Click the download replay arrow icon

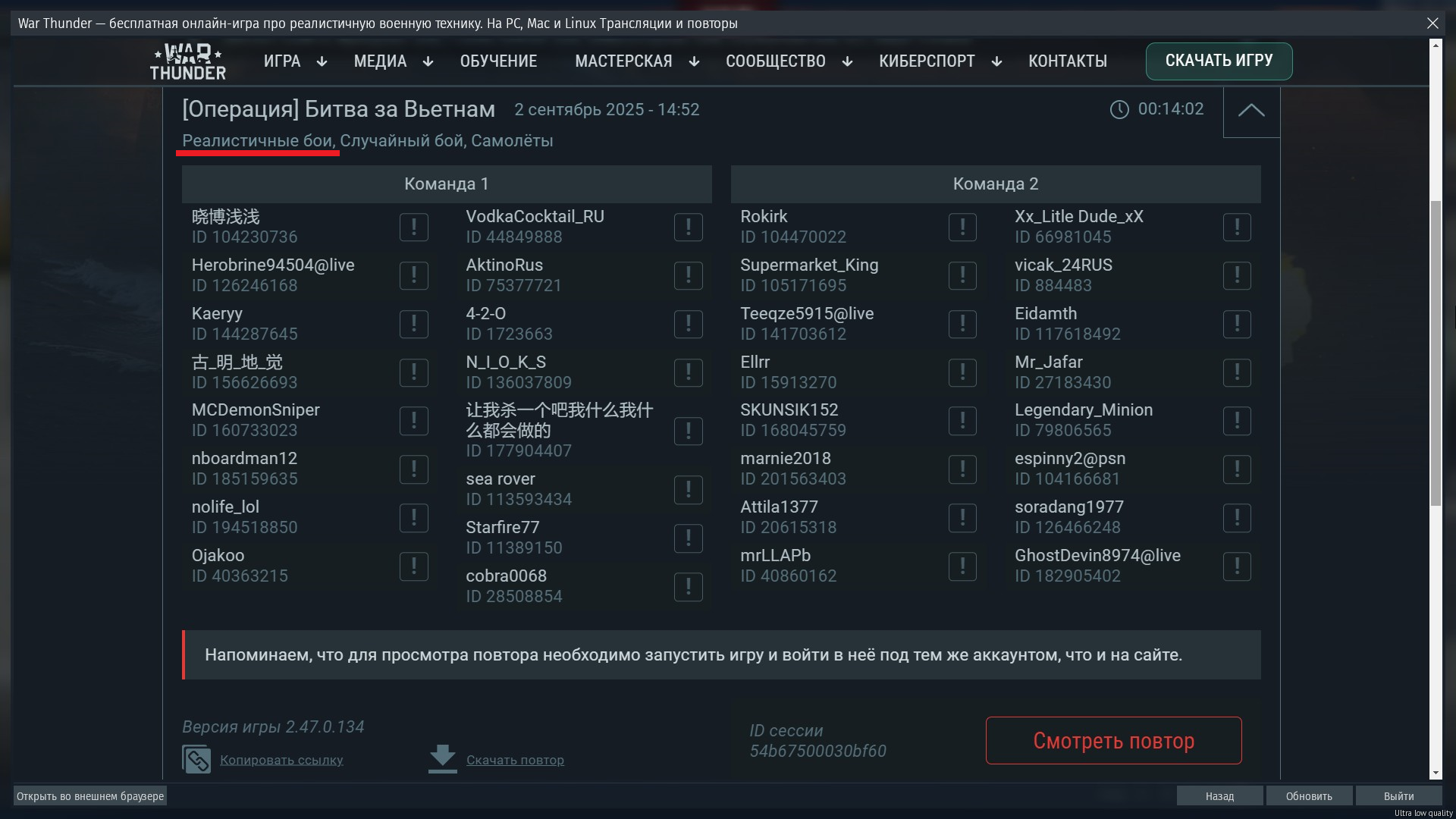coord(442,759)
